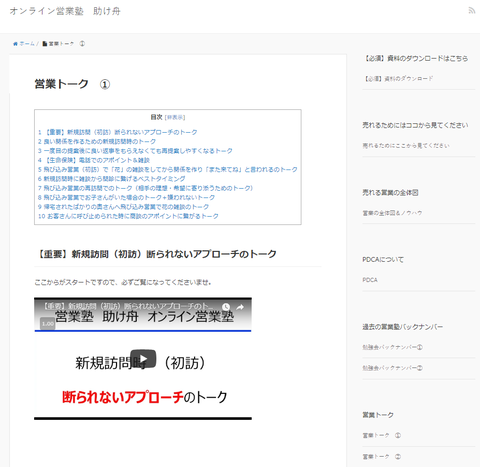Viewport: 480px width, 467px height.
Task: Open TOC item 8 お子さんがいた場合のトーク
Action: [126, 197]
